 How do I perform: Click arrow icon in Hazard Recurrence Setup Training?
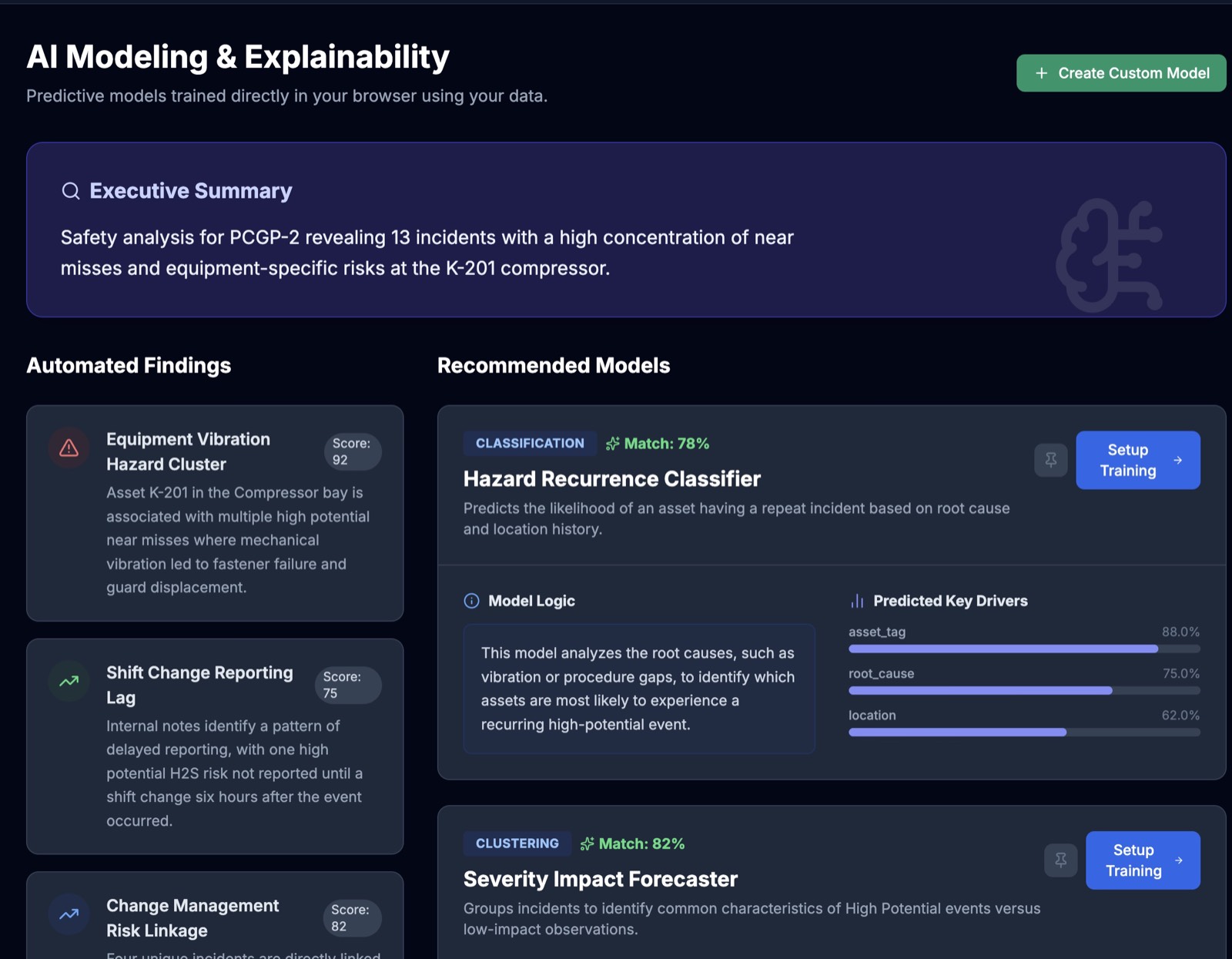[1177, 460]
